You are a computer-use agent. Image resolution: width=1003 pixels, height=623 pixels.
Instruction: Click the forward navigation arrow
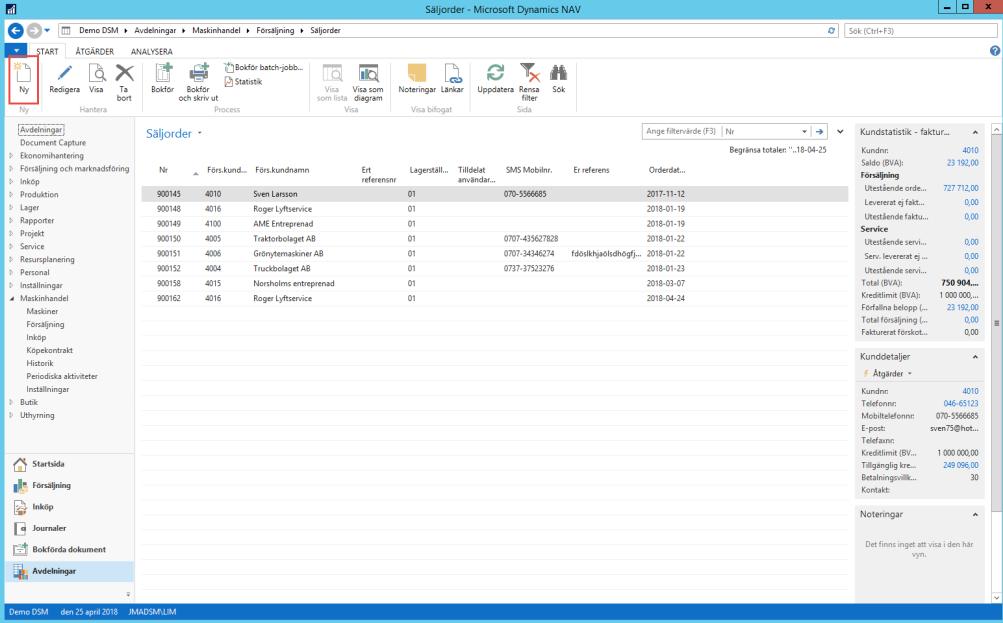pos(34,30)
